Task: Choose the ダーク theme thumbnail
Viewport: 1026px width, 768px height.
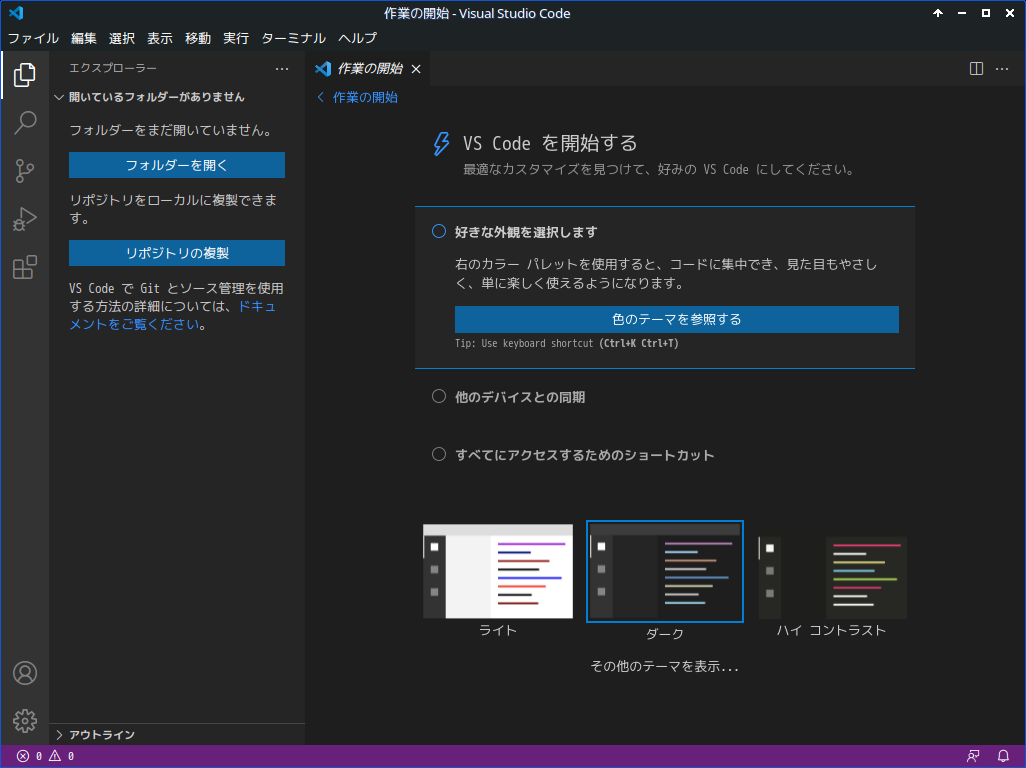Action: [665, 571]
